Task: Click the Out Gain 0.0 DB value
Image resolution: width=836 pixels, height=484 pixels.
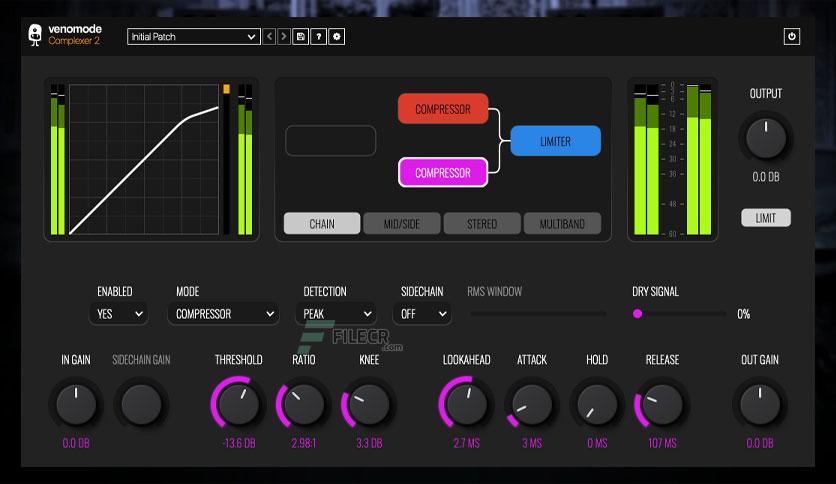Action: (760, 443)
